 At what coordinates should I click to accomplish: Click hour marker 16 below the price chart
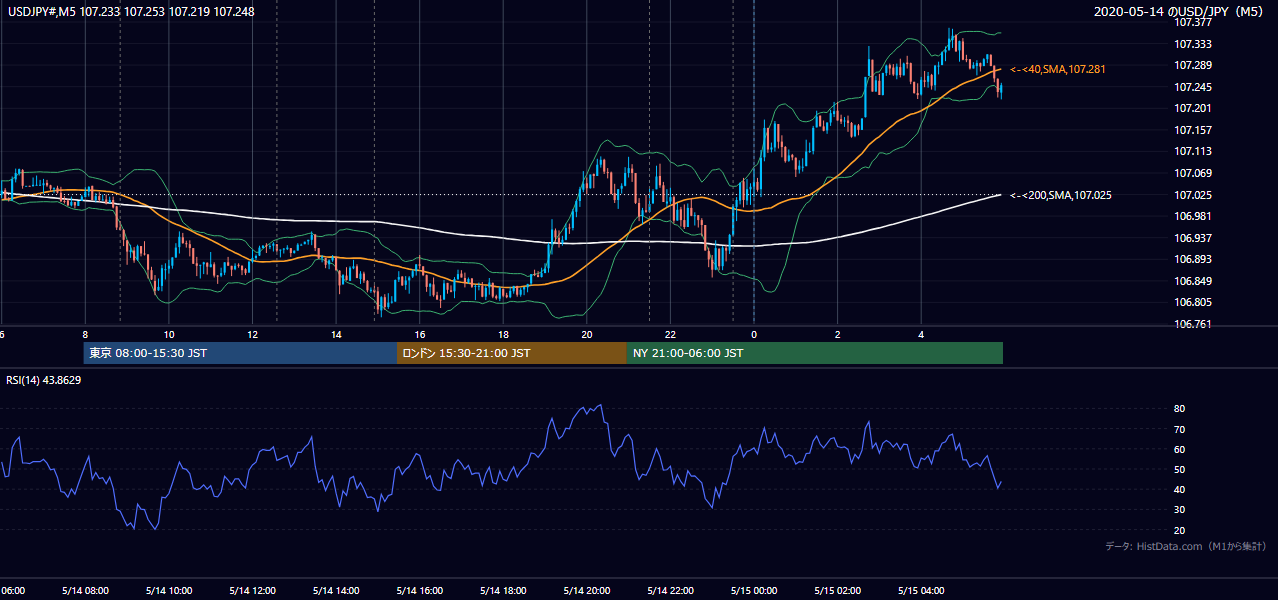(420, 335)
